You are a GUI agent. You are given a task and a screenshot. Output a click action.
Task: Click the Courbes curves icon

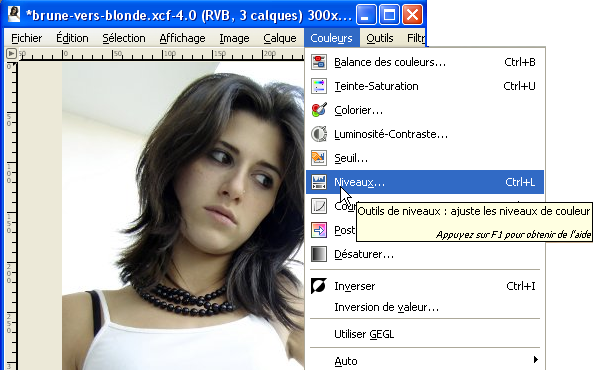click(319, 206)
